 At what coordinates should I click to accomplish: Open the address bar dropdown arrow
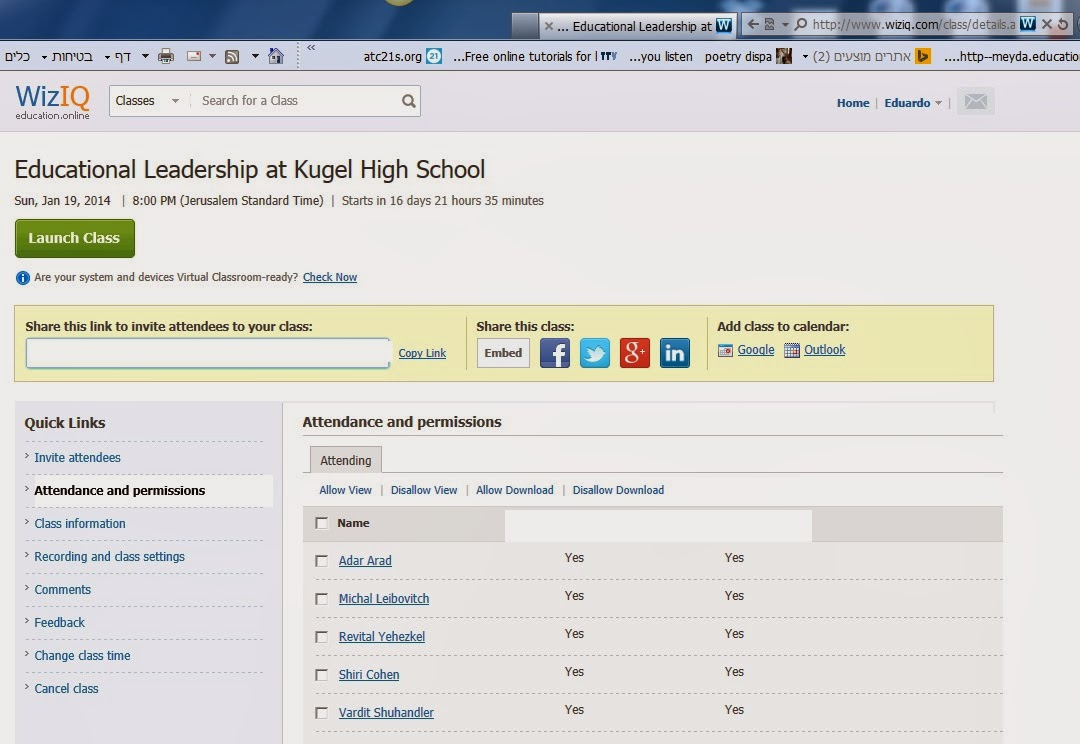coord(785,24)
